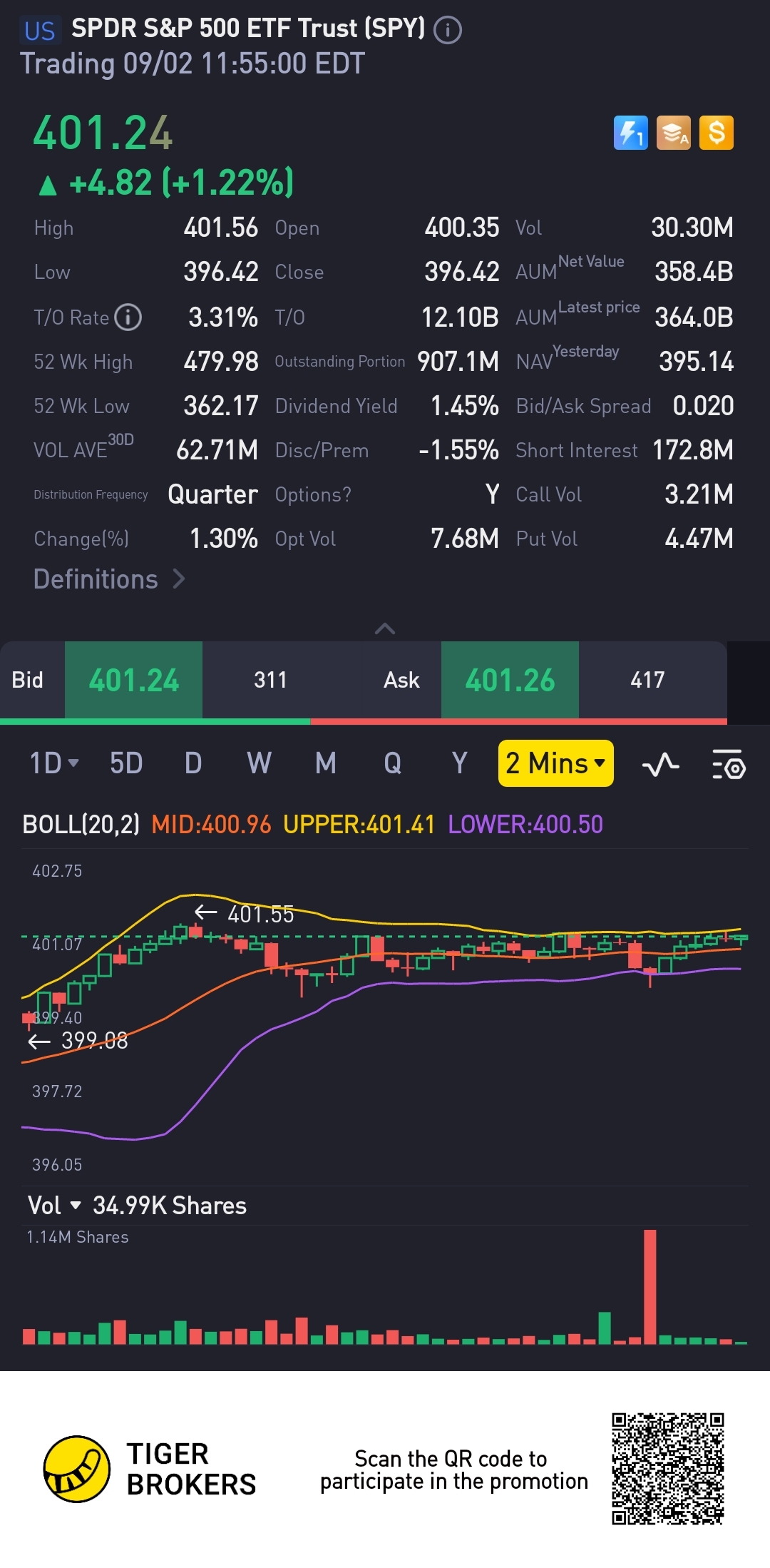770x1568 pixels.
Task: Tap the promotion QR code
Action: 668,1469
